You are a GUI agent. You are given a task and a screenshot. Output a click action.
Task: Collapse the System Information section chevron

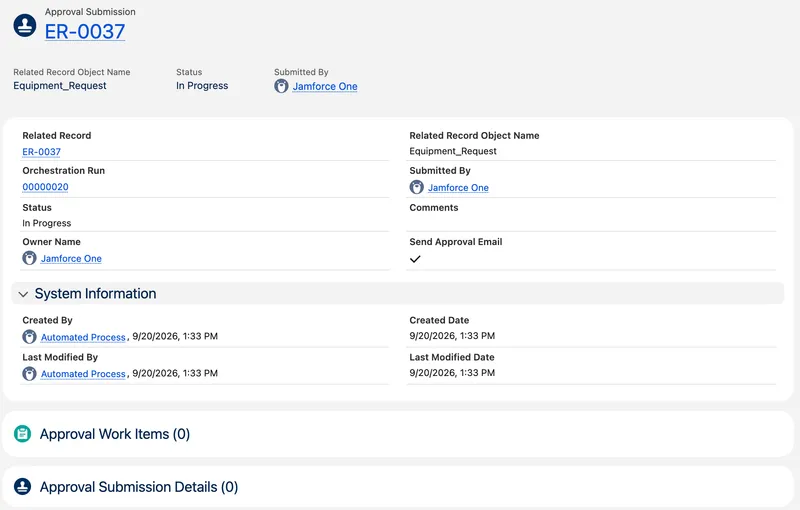point(23,294)
